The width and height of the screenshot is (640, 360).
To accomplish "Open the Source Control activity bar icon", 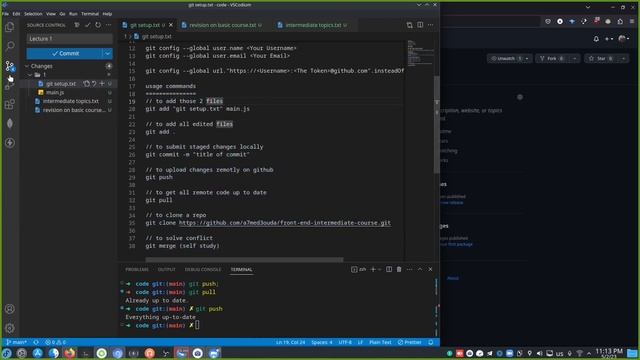I will coord(9,66).
